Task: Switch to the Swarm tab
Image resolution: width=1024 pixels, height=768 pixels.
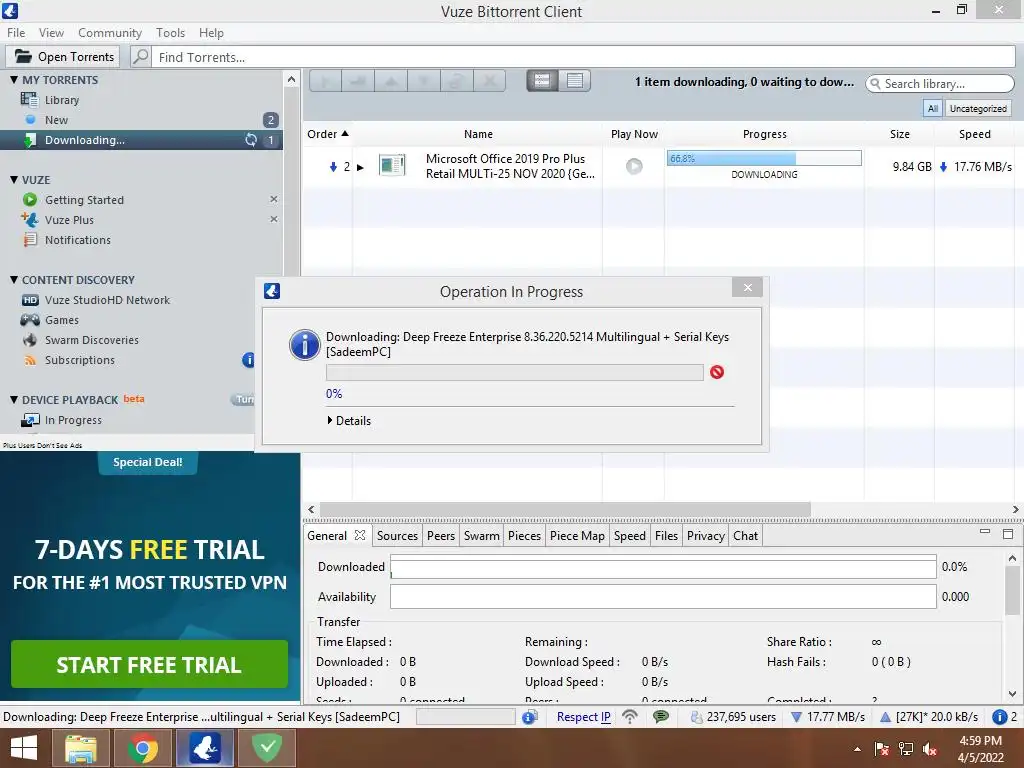Action: (x=481, y=536)
